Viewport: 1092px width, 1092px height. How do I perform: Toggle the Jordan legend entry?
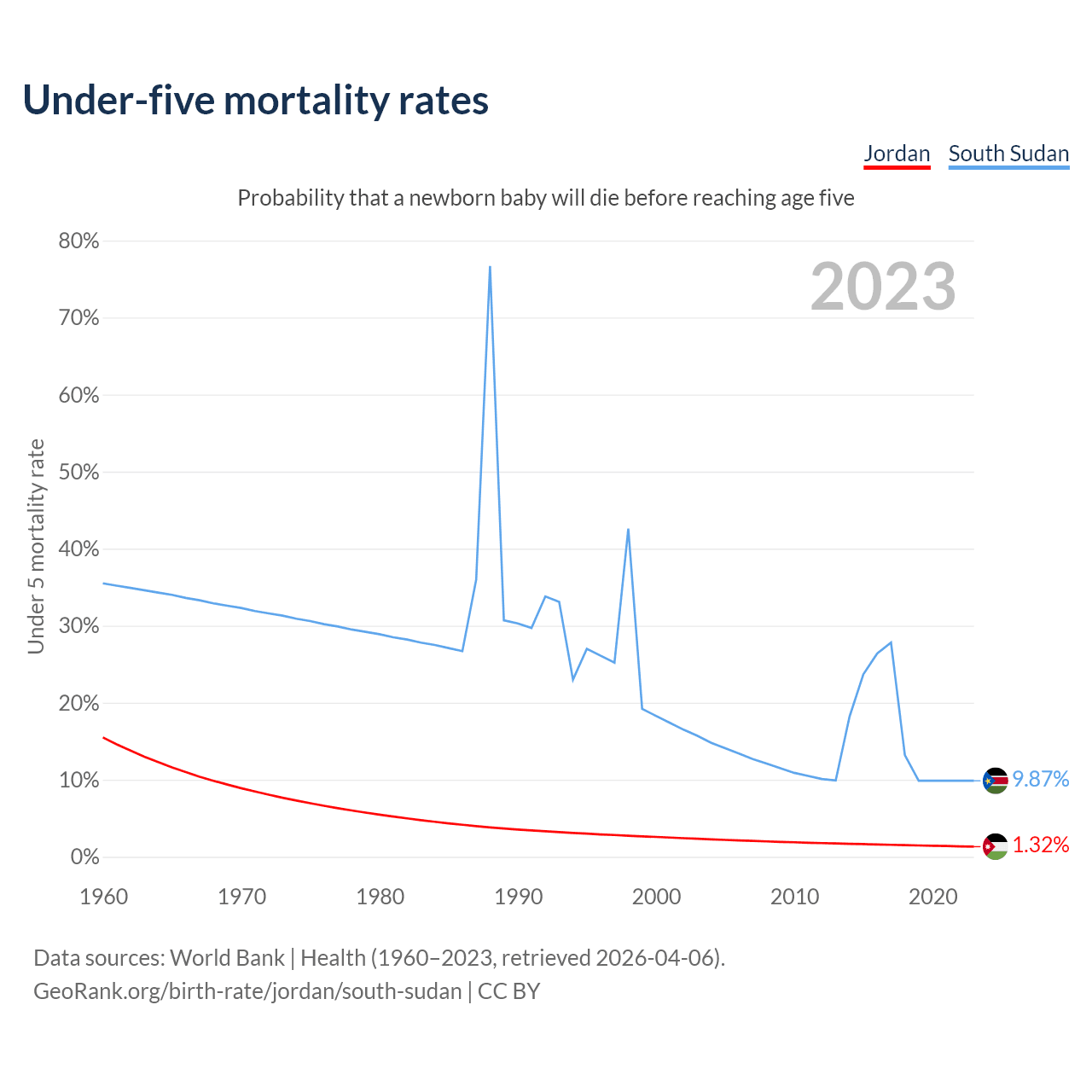(x=897, y=154)
